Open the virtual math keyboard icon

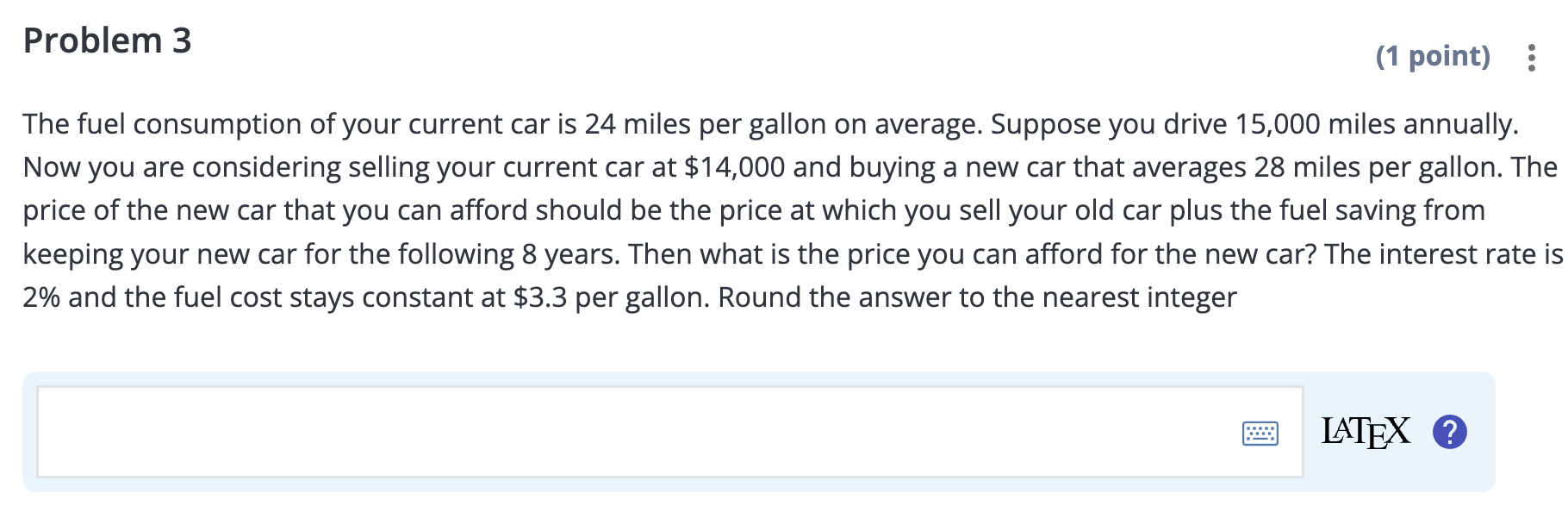1260,433
